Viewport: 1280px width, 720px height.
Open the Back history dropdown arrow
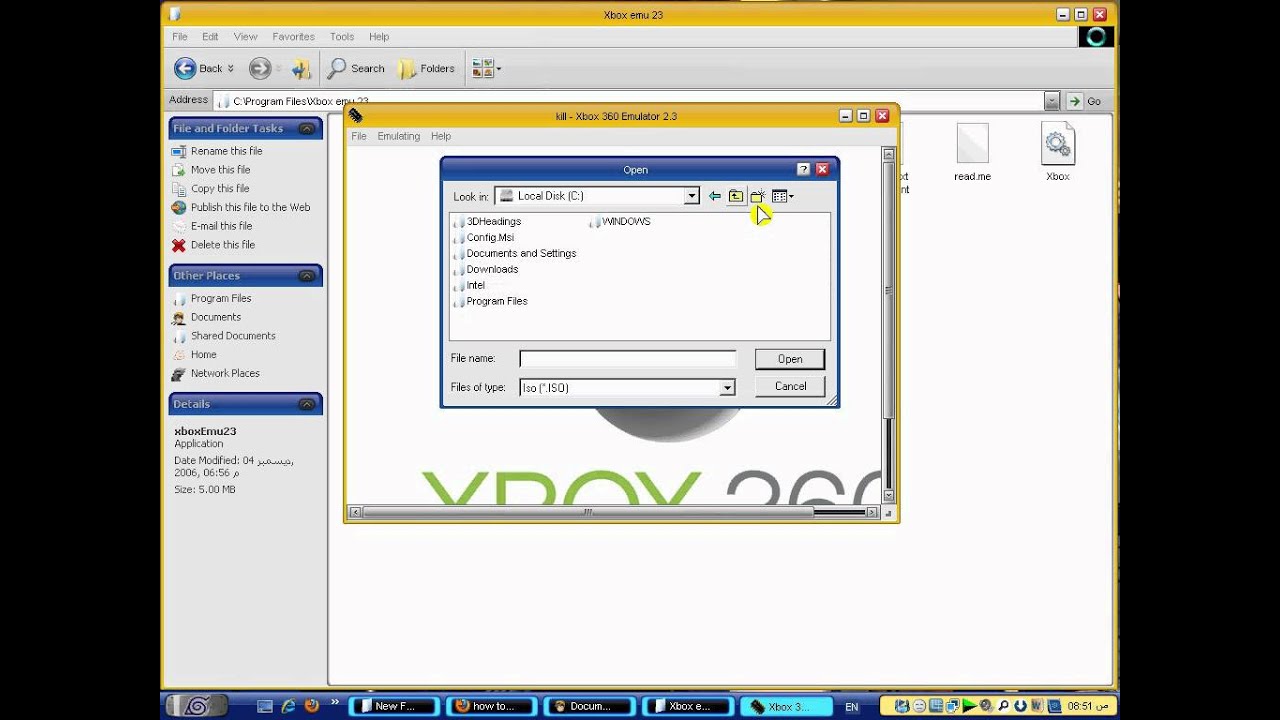click(x=231, y=69)
